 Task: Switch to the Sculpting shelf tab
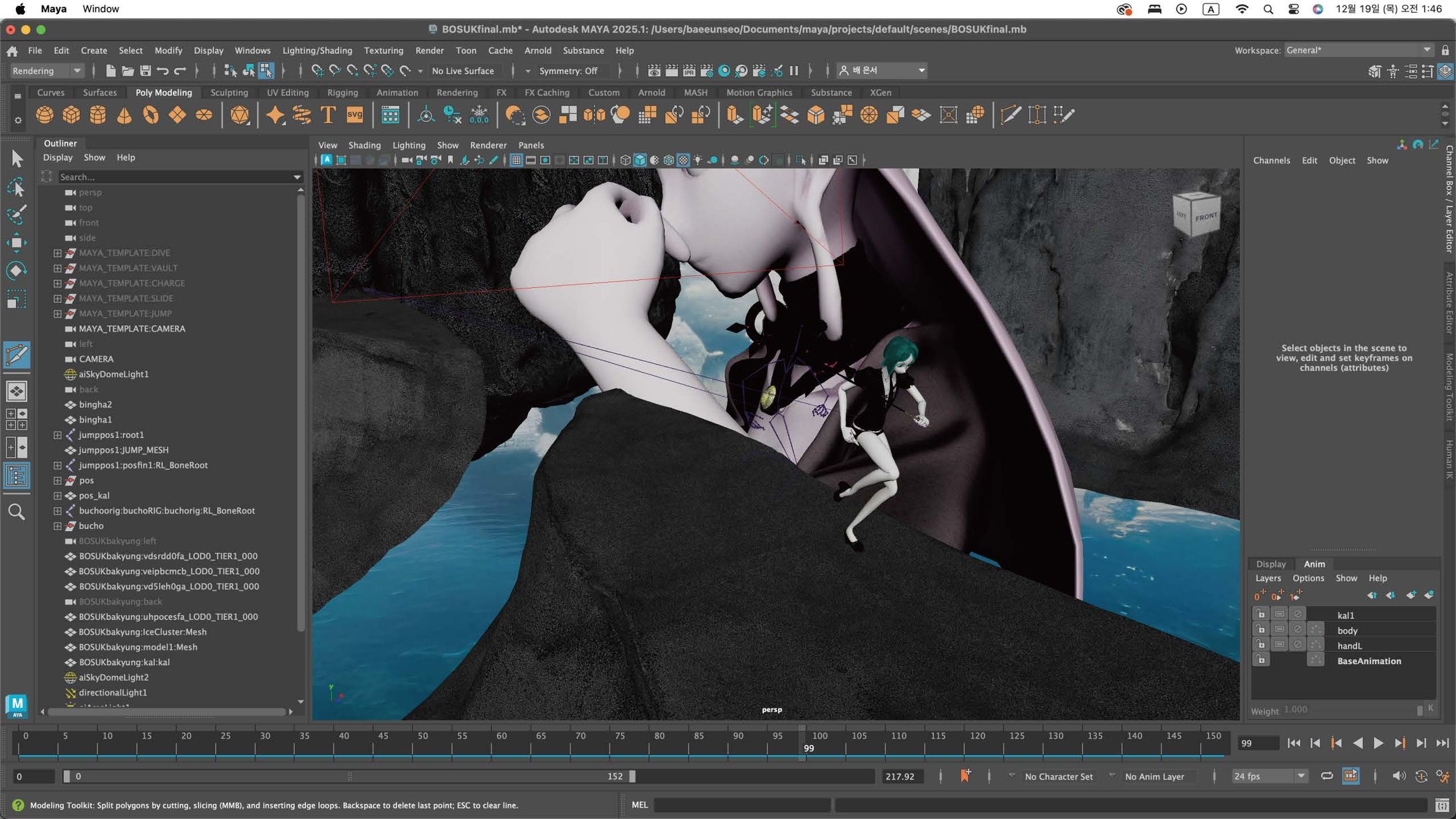(229, 93)
